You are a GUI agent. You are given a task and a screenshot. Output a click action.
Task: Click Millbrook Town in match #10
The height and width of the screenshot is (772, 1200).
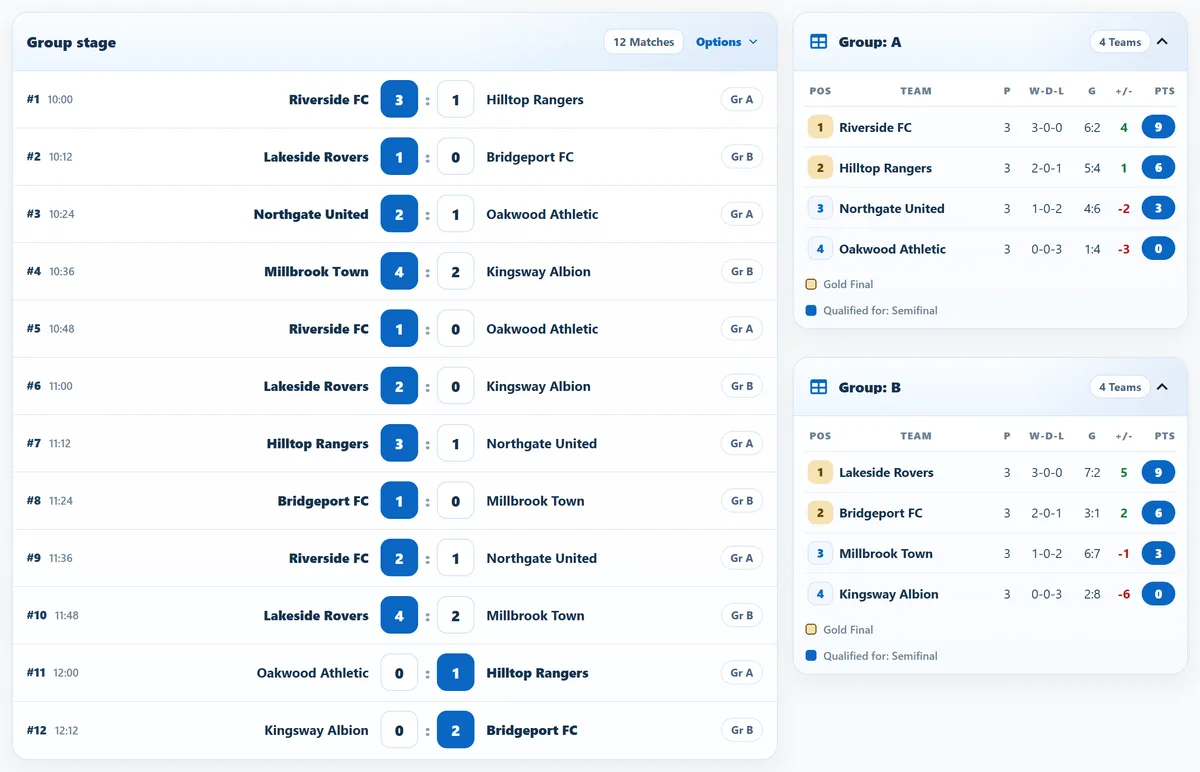(x=535, y=616)
